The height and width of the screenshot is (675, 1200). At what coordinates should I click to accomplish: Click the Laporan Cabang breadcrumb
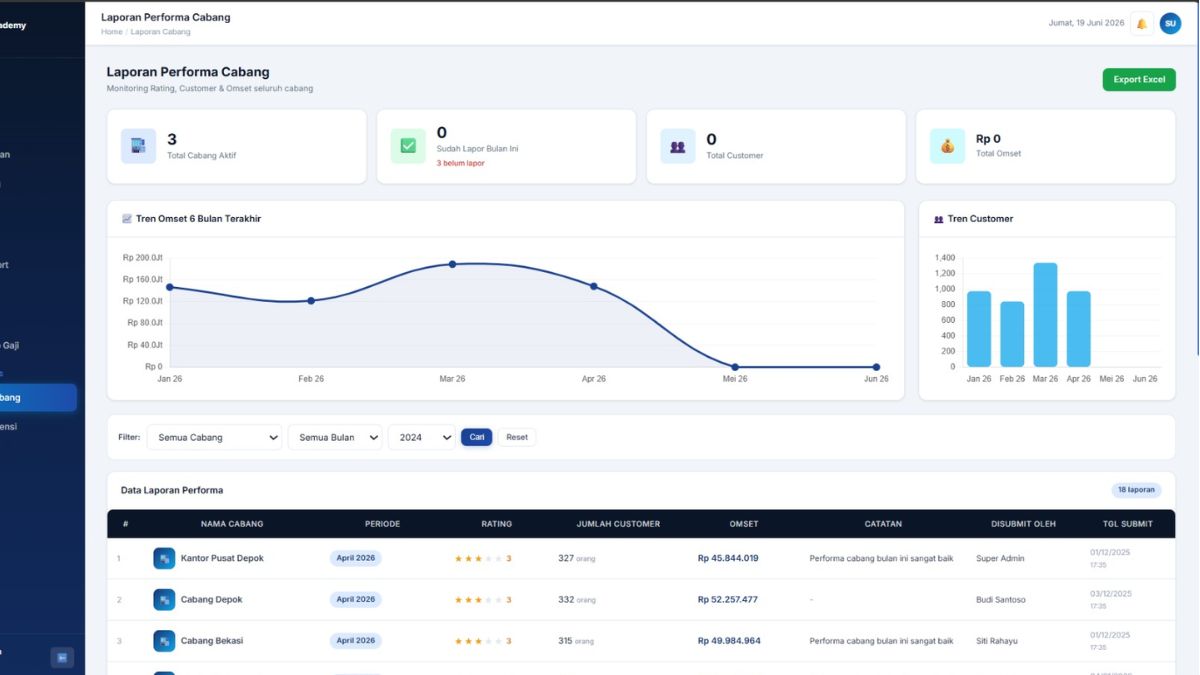(160, 32)
